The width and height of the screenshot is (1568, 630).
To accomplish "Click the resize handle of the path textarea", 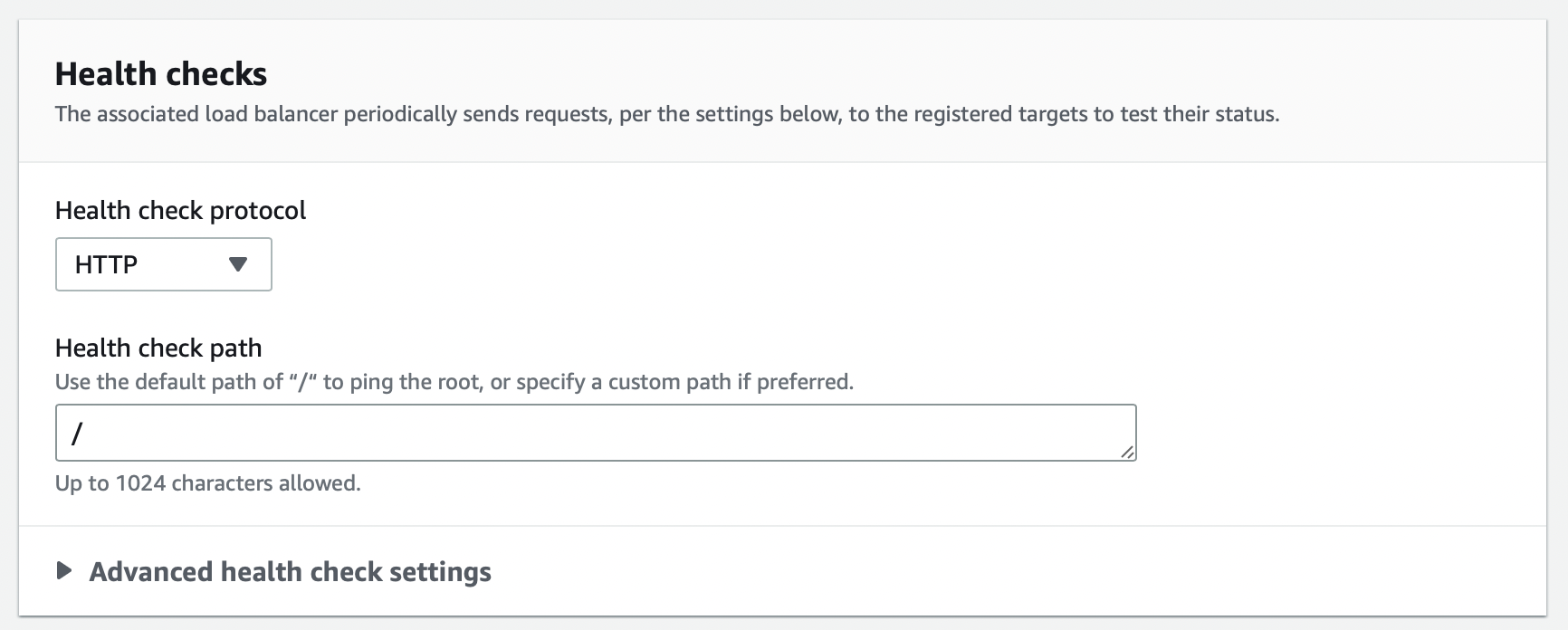I will point(1126,452).
